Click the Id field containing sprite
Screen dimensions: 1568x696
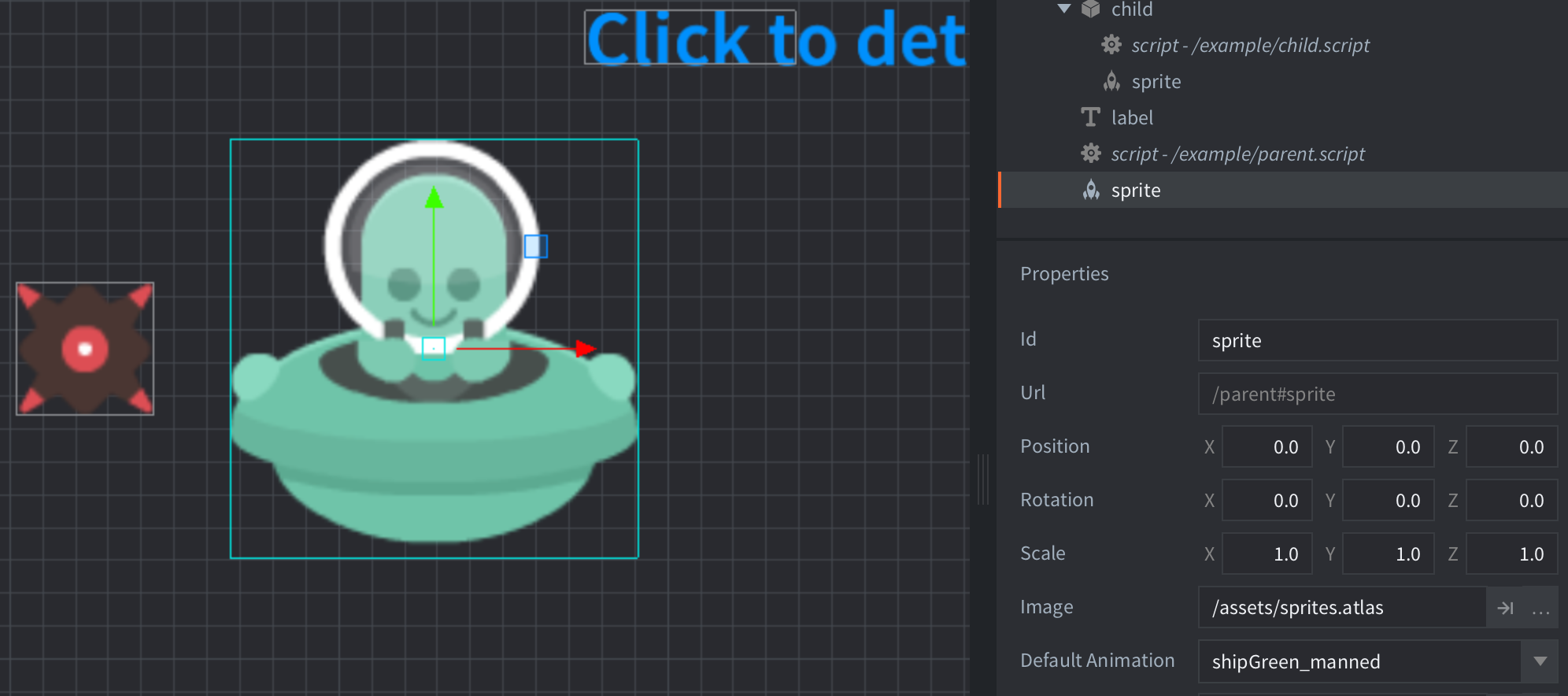click(1378, 340)
